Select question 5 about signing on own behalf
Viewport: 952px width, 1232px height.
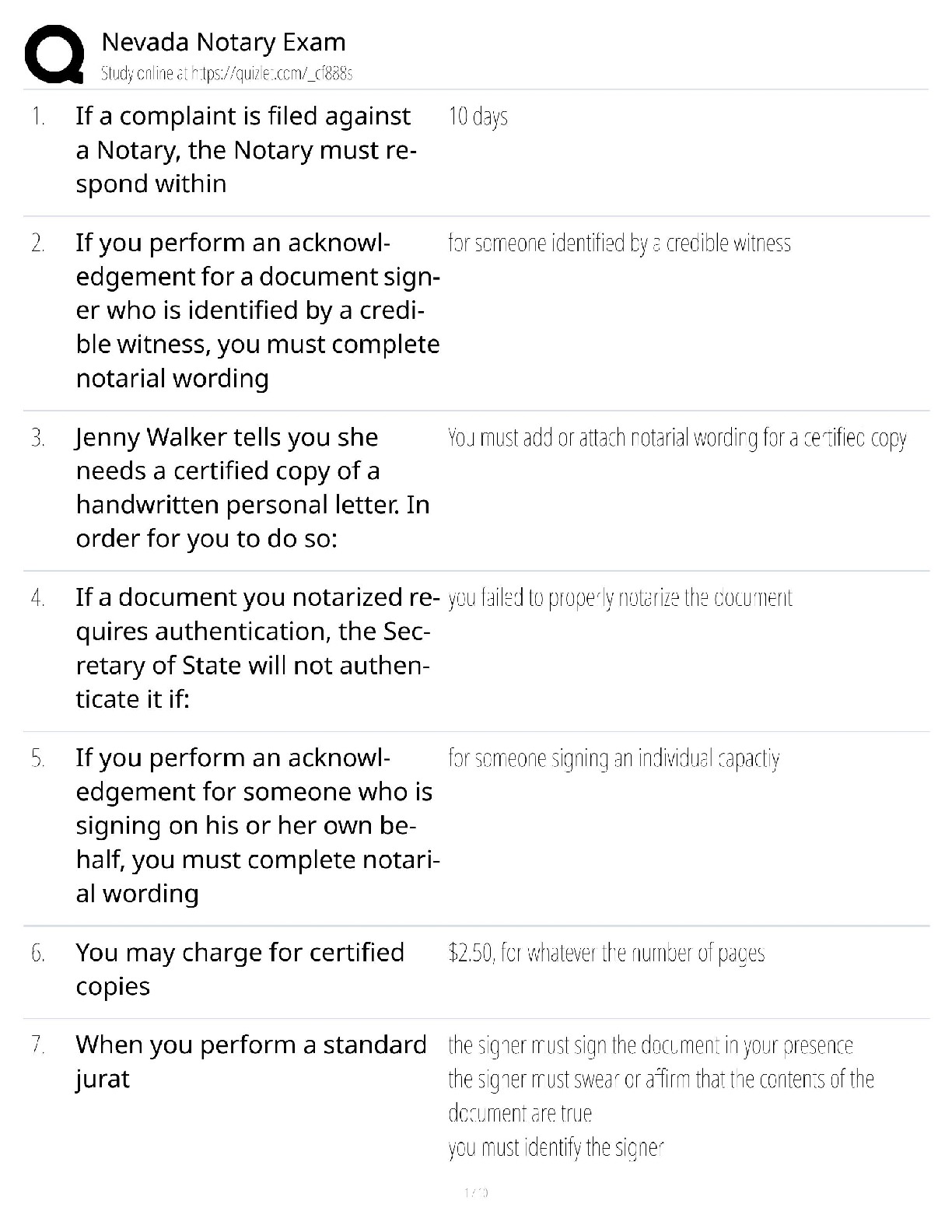(257, 825)
